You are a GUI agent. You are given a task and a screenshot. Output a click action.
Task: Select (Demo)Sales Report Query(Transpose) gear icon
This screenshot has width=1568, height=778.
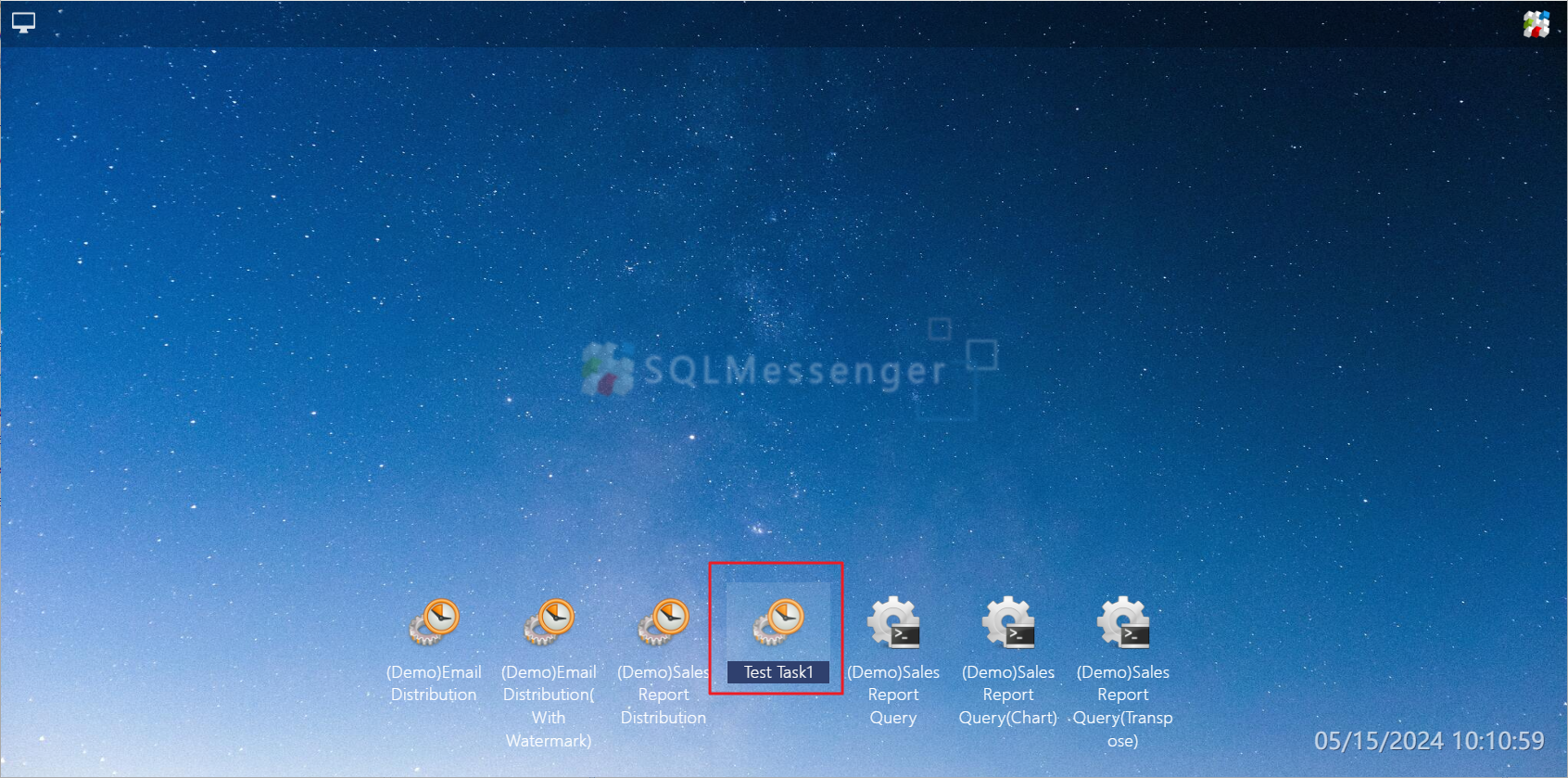1123,621
